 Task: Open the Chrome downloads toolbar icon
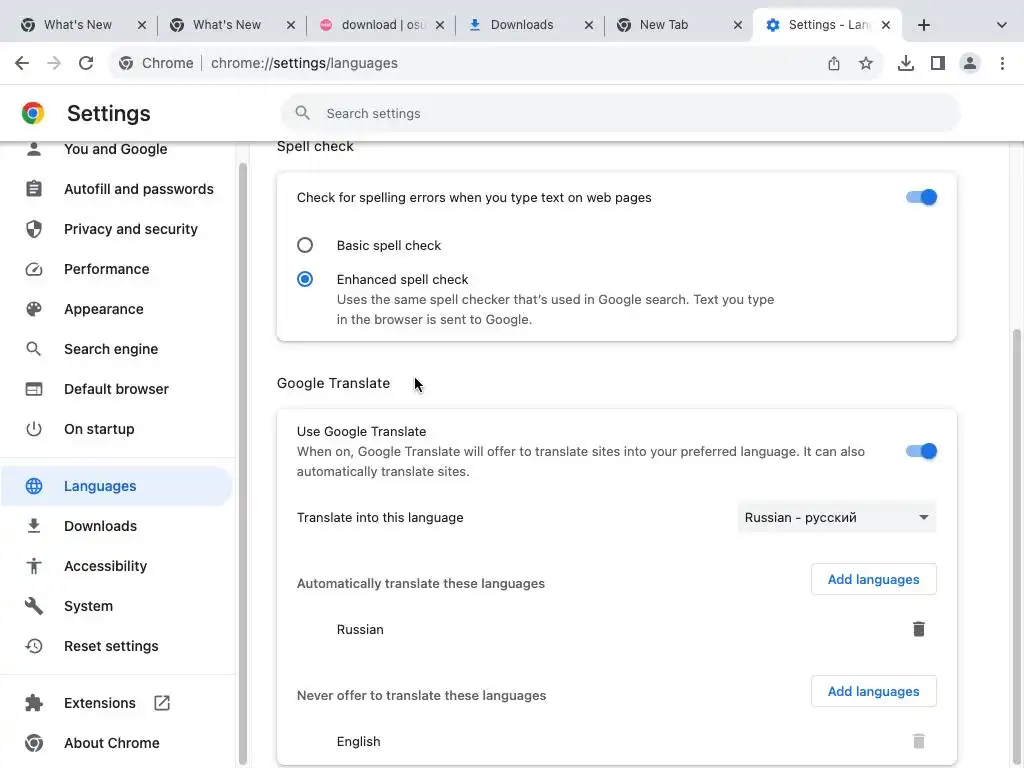click(906, 63)
